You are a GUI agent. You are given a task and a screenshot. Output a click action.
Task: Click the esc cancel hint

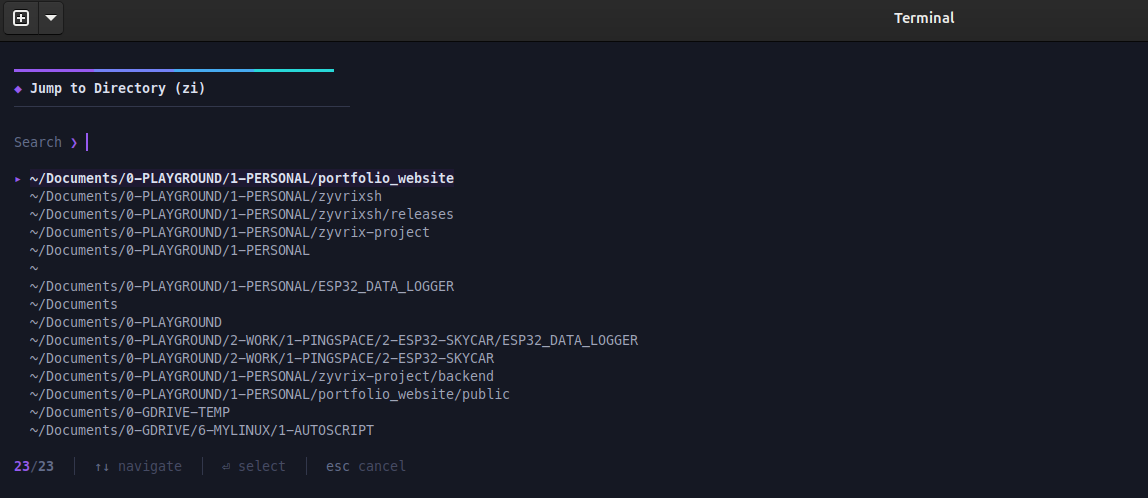(365, 466)
